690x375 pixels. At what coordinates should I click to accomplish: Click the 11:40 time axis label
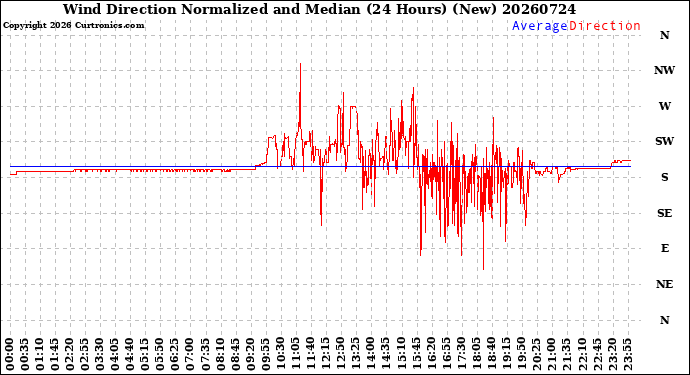point(311,354)
